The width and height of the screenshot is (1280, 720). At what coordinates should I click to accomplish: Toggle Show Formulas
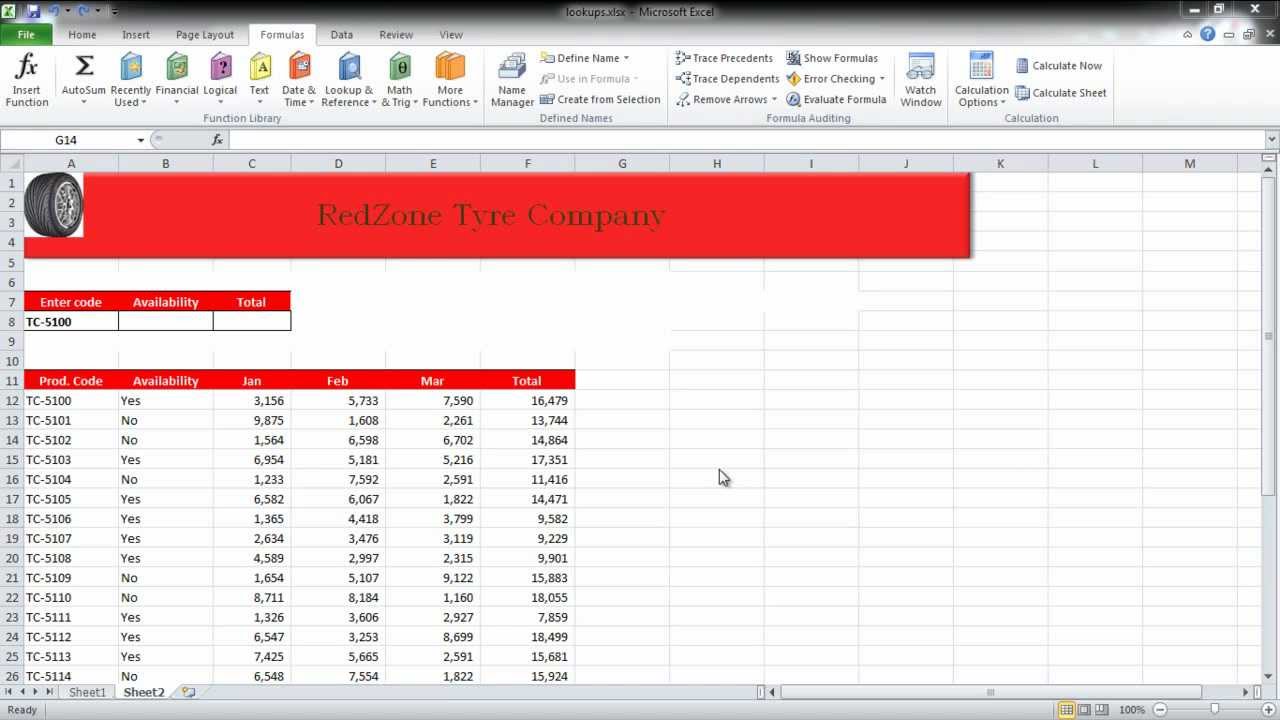click(832, 58)
